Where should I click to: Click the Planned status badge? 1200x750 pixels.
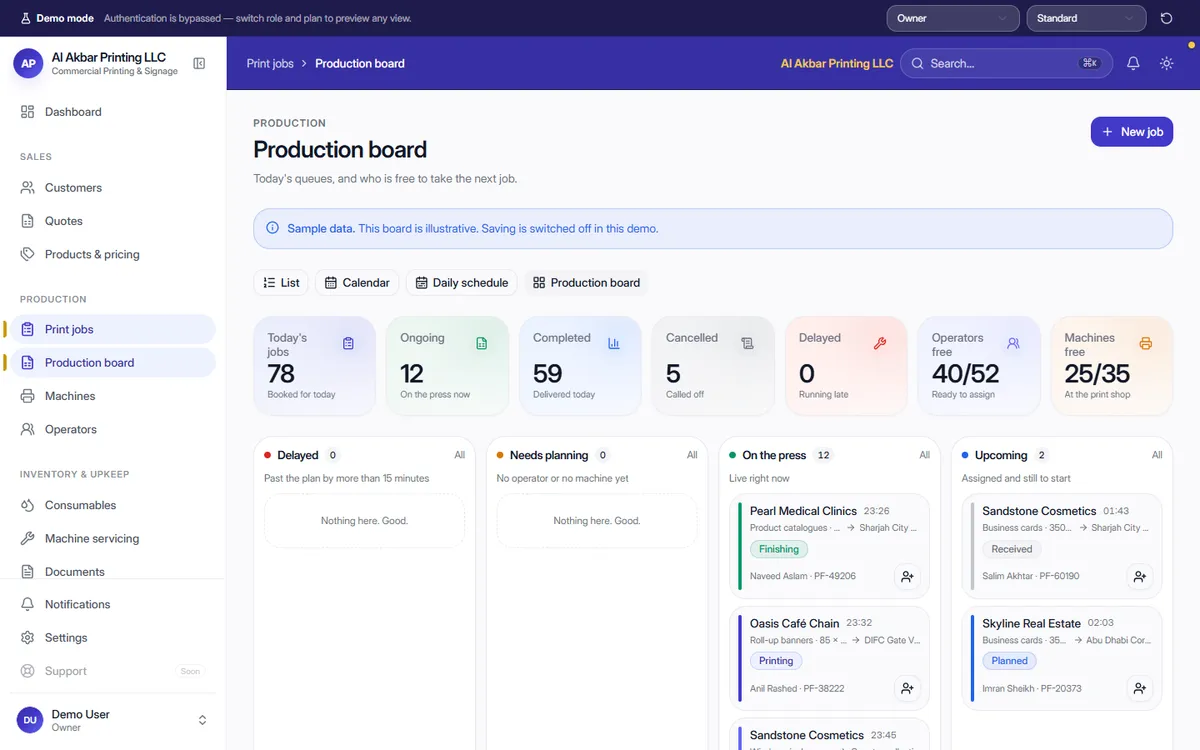point(1010,661)
